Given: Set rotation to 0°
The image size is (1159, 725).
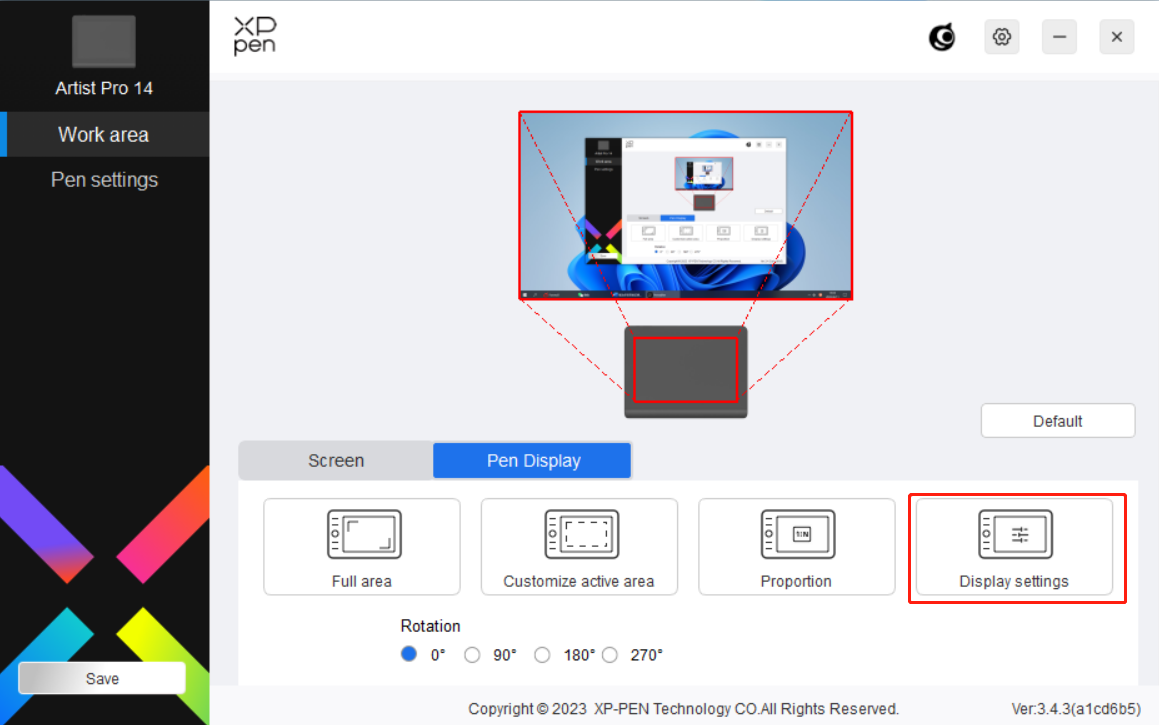Looking at the screenshot, I should tap(409, 655).
